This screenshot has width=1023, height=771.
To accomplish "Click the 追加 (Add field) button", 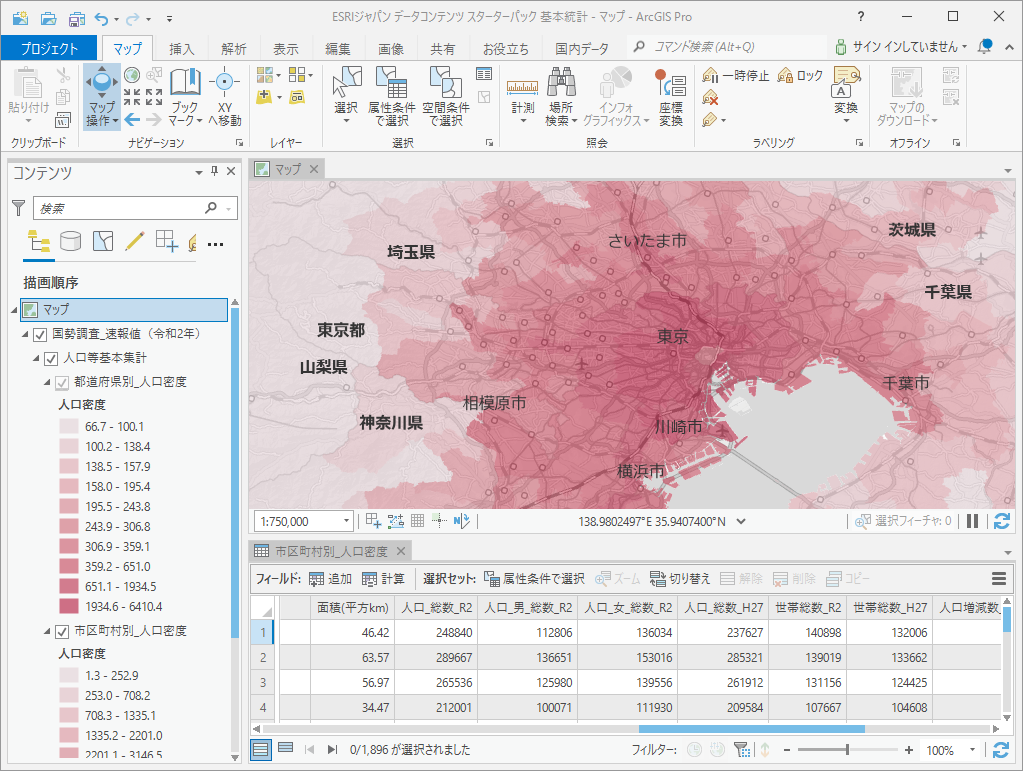I will tap(330, 578).
